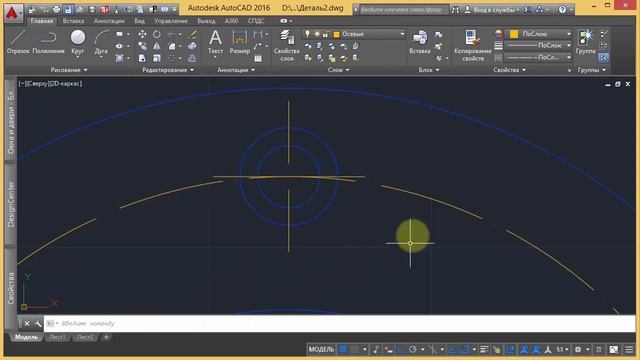Screen dimensions: 640x360
Task: Open the ПоСлою lineweight dropdown
Action: (569, 45)
